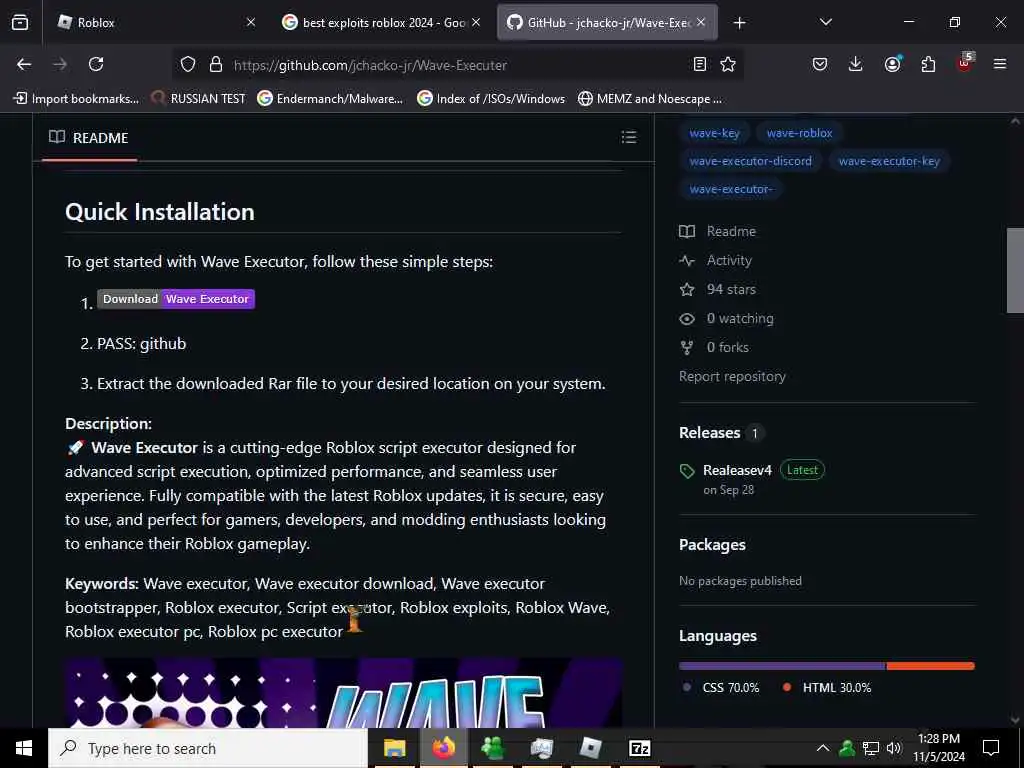Expand the list all tabs dropdown
This screenshot has width=1024, height=768.
click(x=825, y=22)
